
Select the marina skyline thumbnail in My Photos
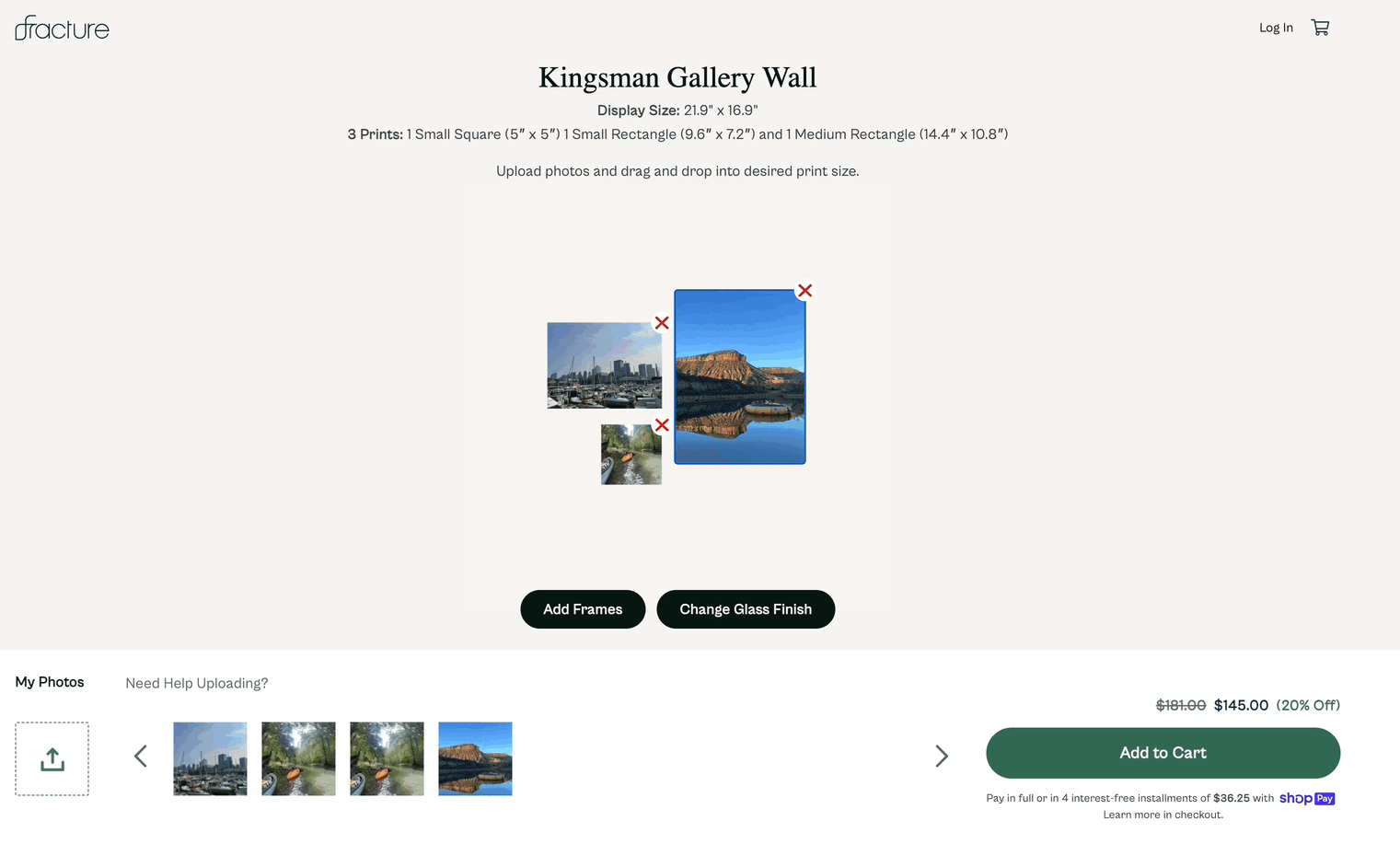coord(210,758)
